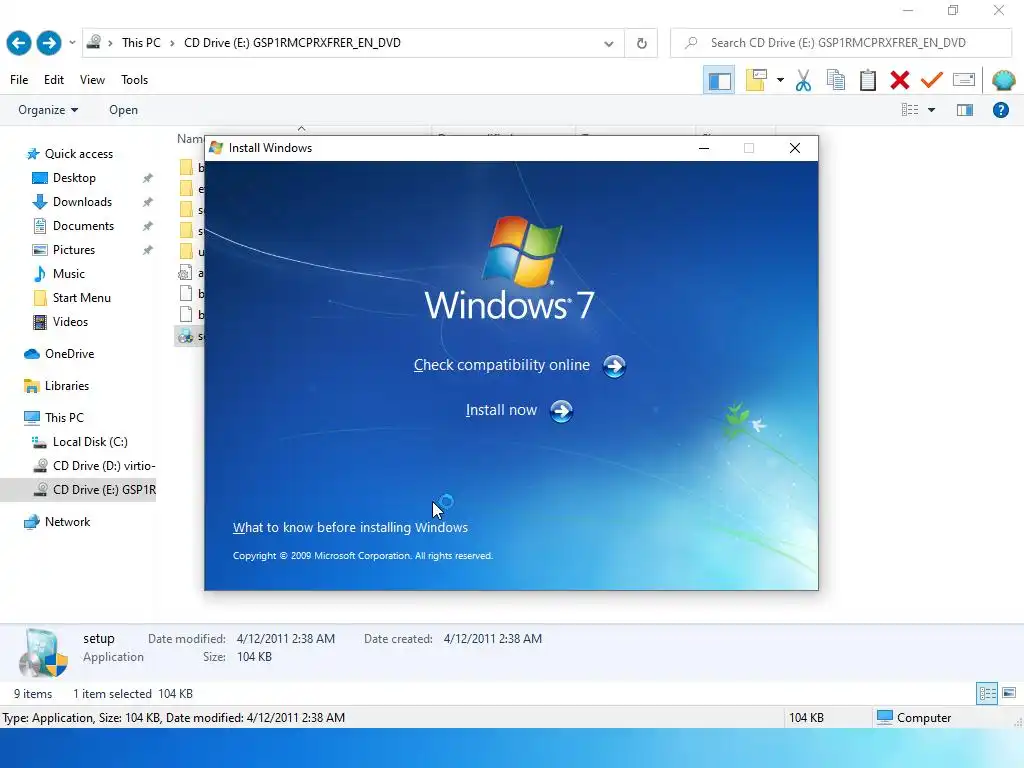Click the arrow icon beside Install now

click(x=562, y=411)
